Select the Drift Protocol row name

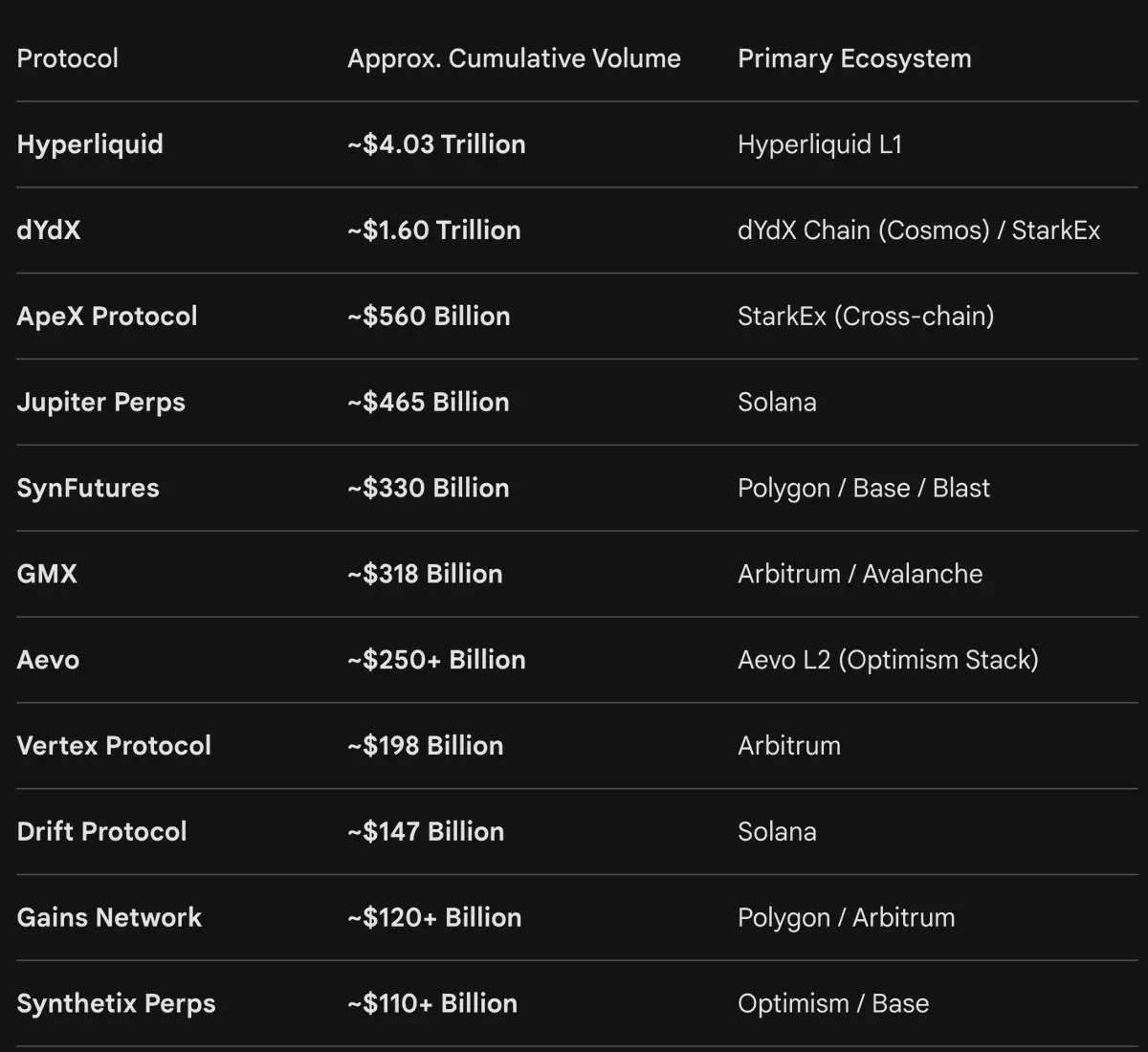(101, 832)
